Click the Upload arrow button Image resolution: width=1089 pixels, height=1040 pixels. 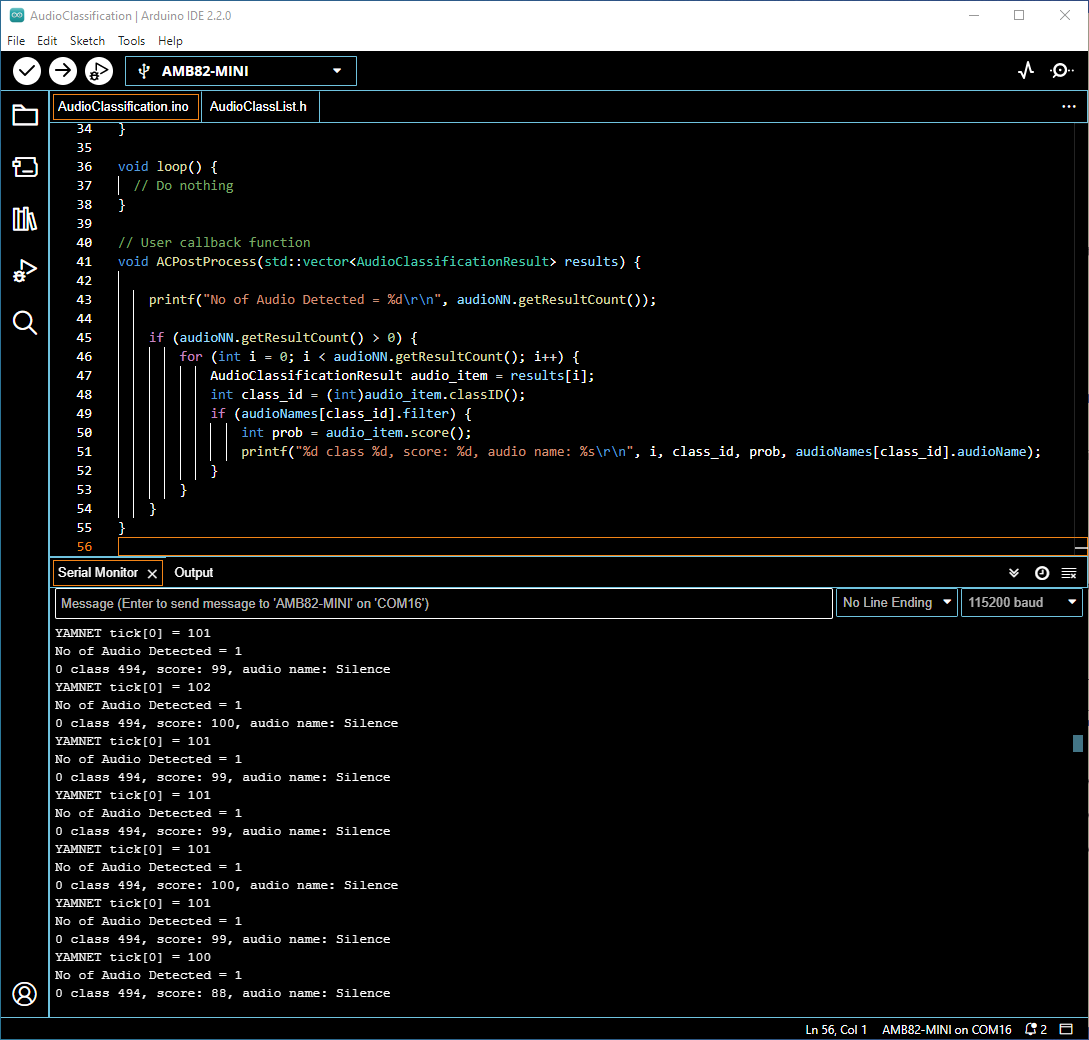point(63,71)
